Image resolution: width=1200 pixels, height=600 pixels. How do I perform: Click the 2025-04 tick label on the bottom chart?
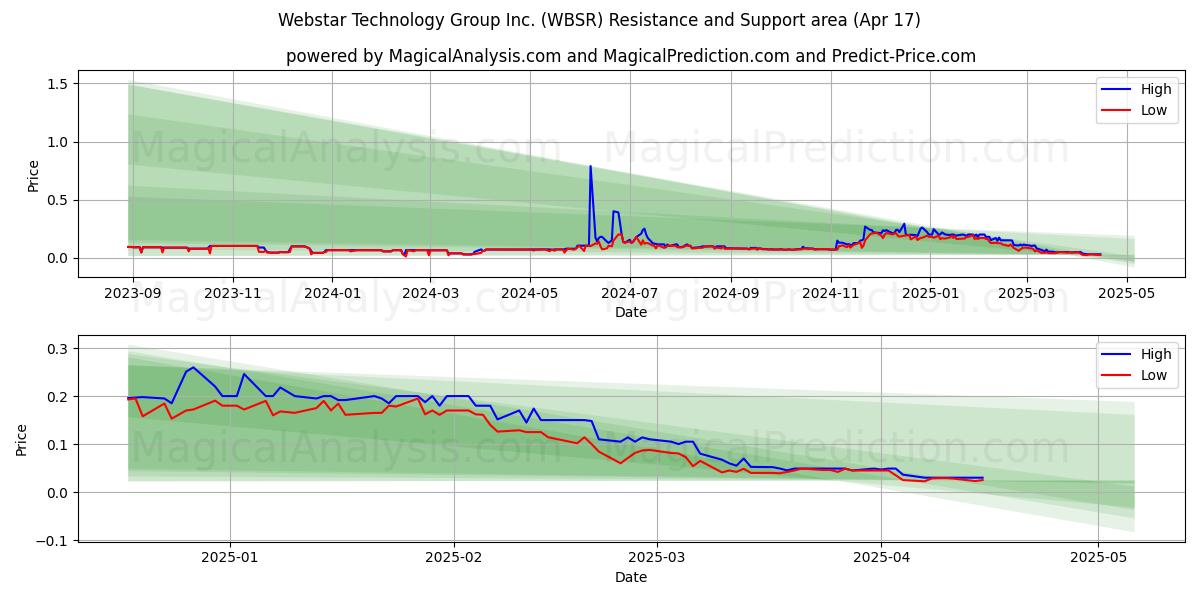(x=881, y=557)
